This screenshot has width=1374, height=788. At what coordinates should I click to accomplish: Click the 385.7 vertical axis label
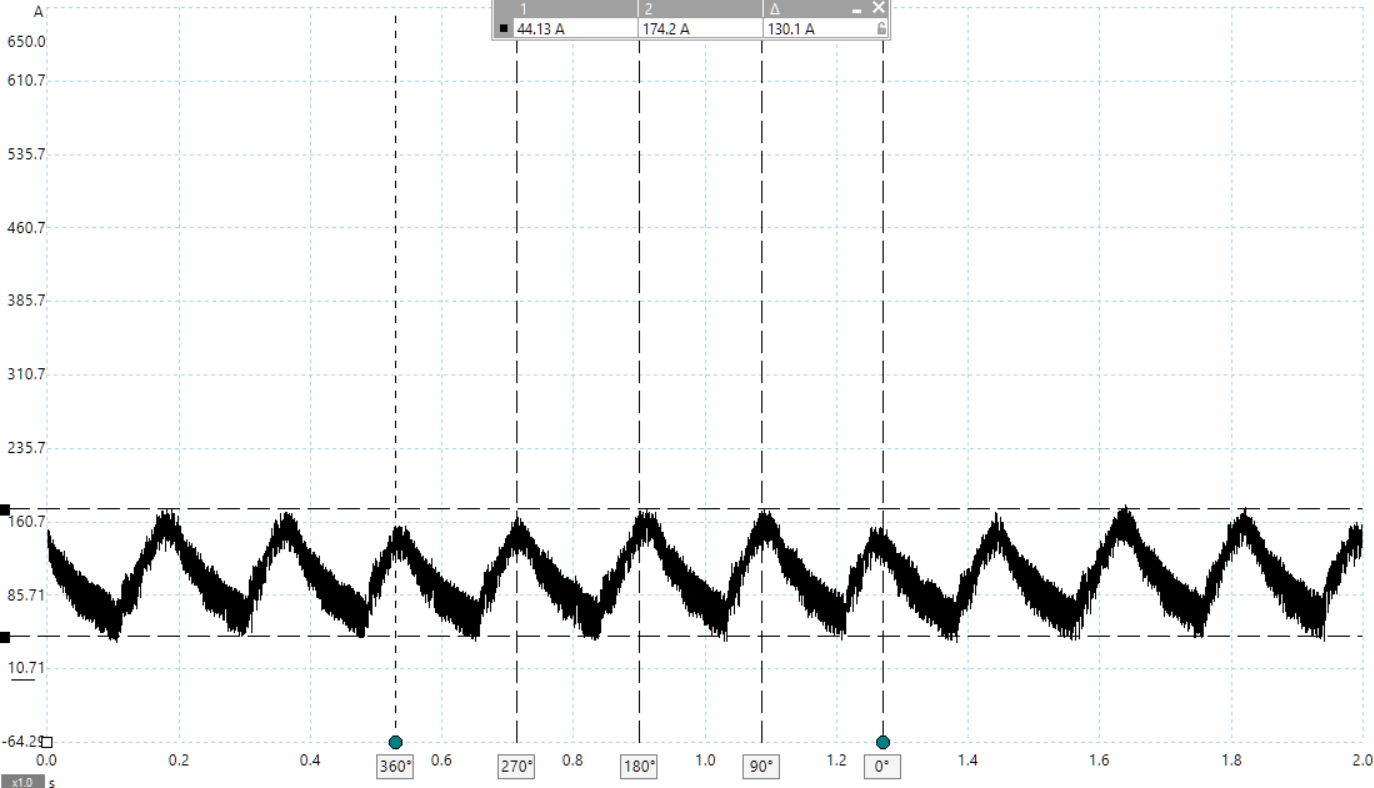[x=27, y=300]
